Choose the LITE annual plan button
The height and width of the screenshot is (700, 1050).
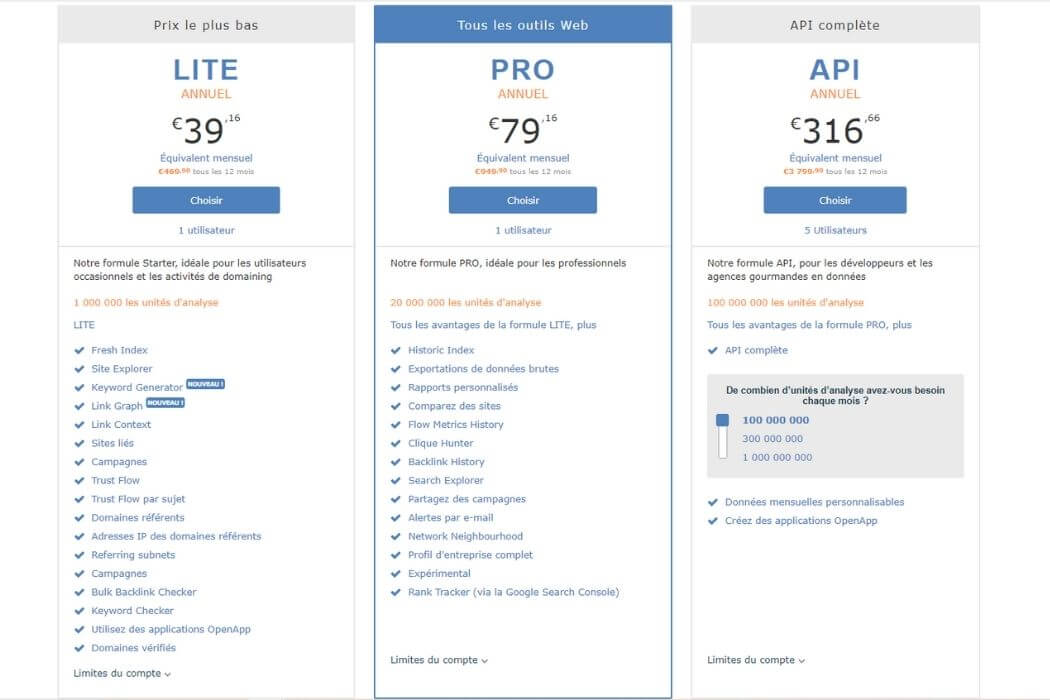click(206, 200)
